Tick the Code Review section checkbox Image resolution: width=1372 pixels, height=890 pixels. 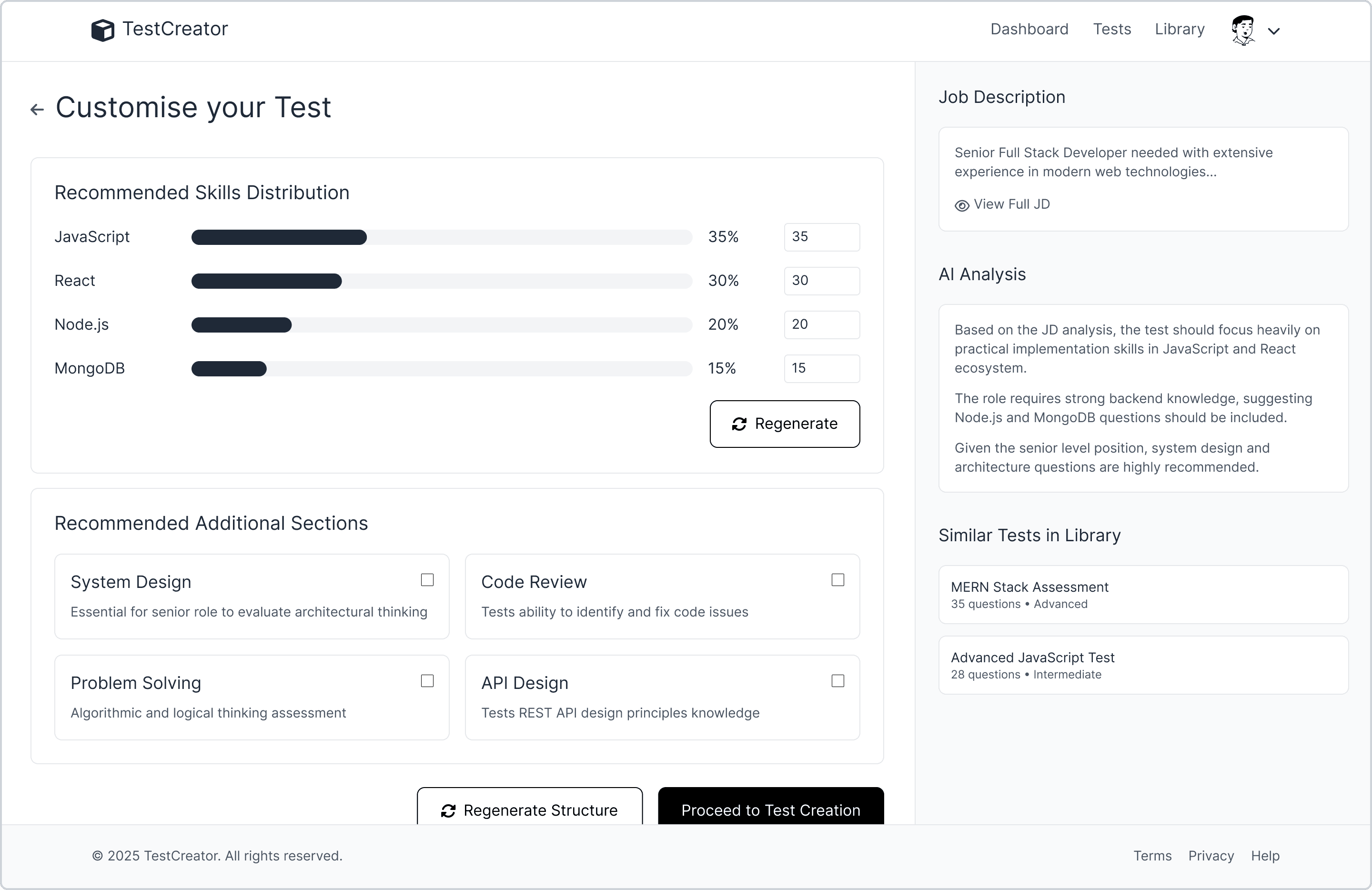[x=837, y=580]
